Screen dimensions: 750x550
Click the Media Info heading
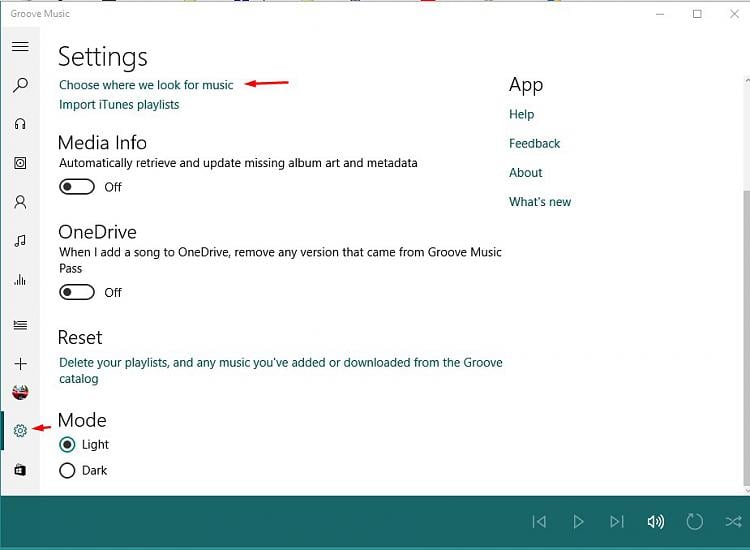pos(102,143)
